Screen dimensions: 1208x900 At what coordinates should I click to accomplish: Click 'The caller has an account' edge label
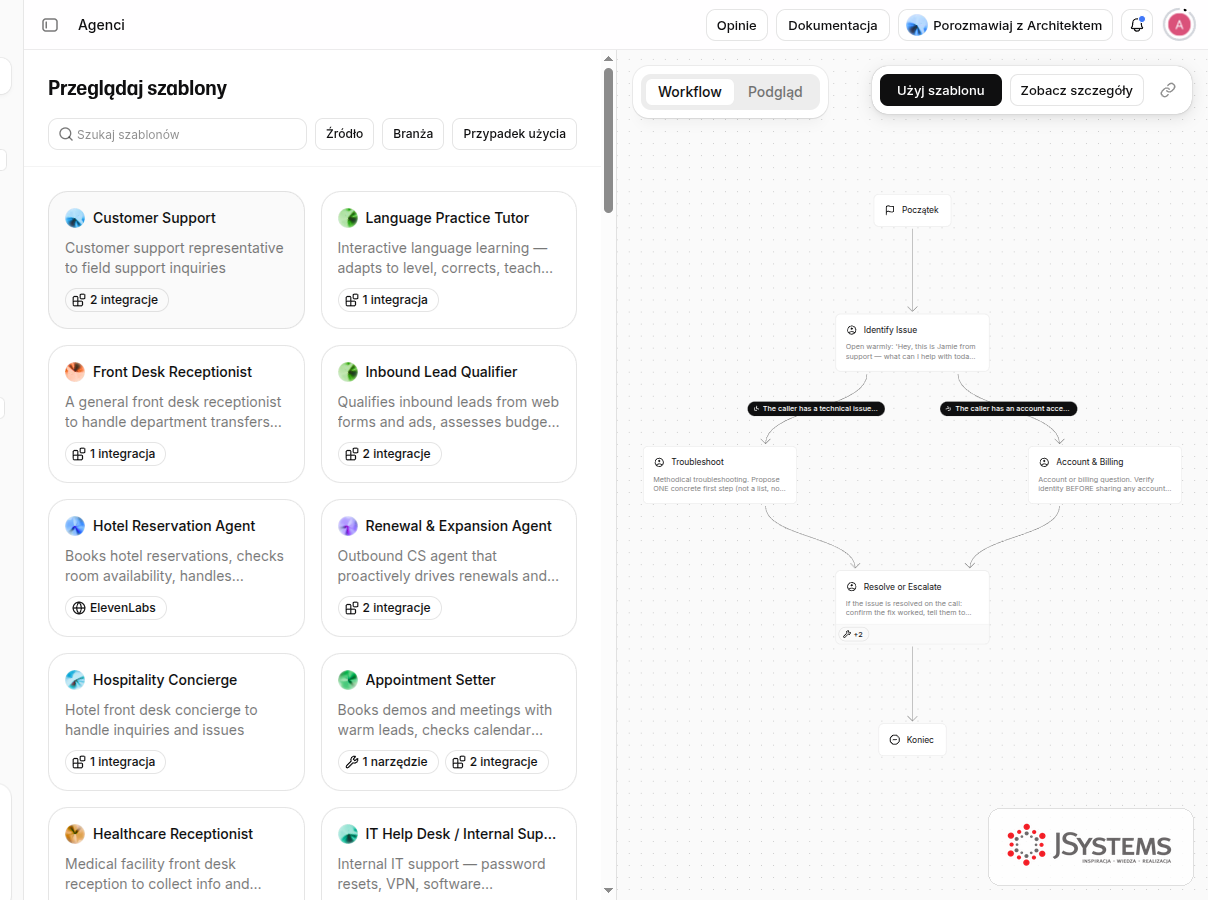[x=1009, y=409]
